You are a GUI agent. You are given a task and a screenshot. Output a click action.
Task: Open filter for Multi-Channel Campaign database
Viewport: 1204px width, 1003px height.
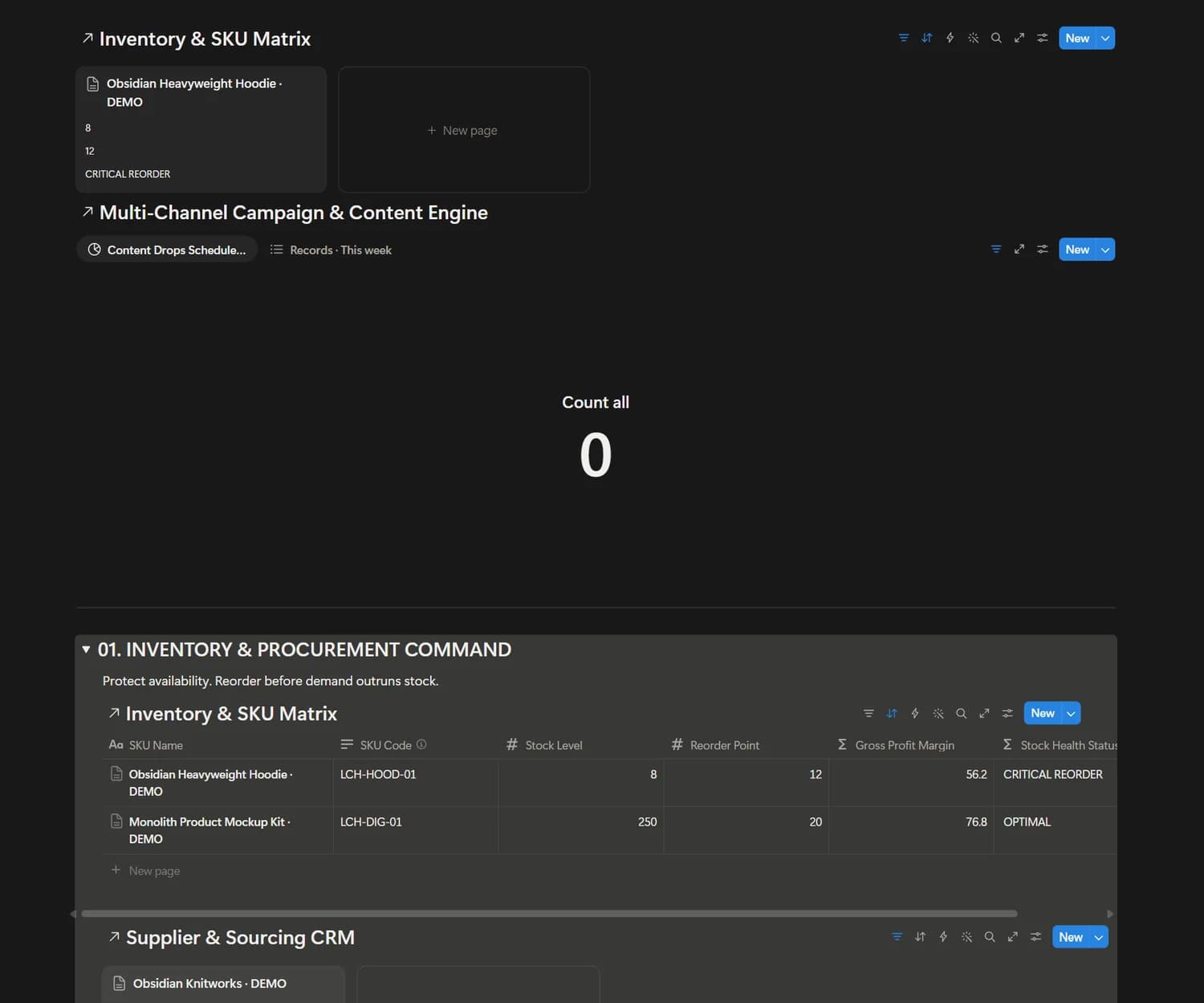[996, 250]
